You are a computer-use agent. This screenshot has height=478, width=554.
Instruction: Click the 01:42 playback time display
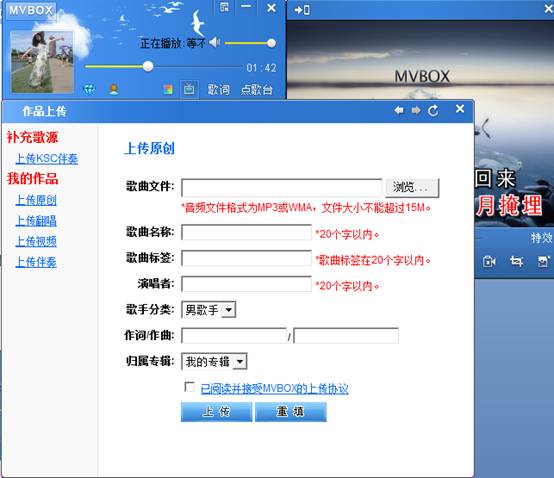coord(261,67)
